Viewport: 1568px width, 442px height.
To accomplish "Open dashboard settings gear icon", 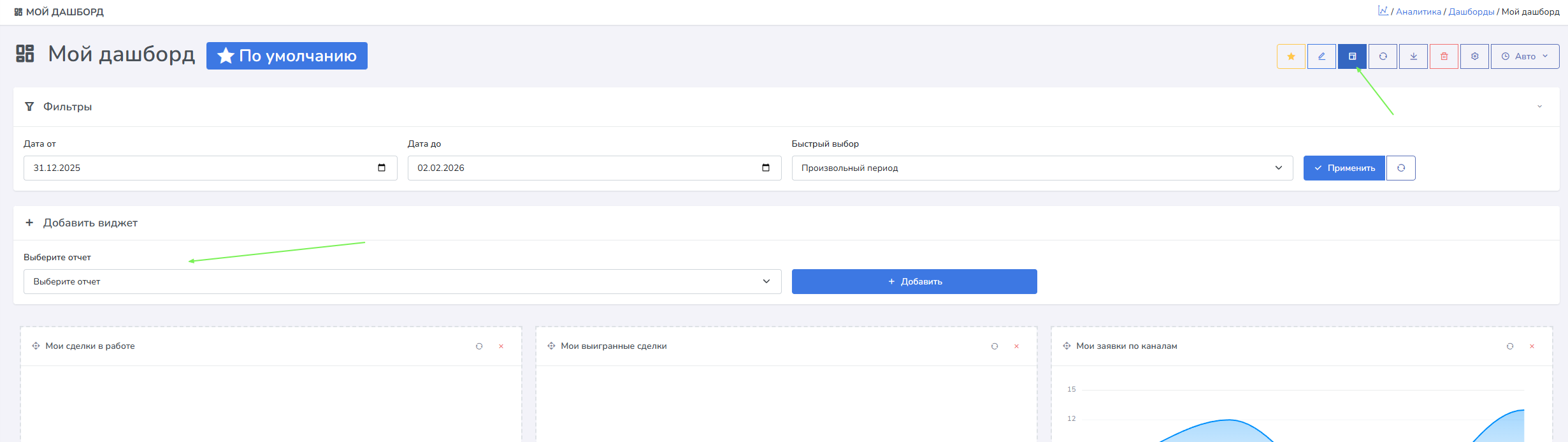I will point(1474,57).
